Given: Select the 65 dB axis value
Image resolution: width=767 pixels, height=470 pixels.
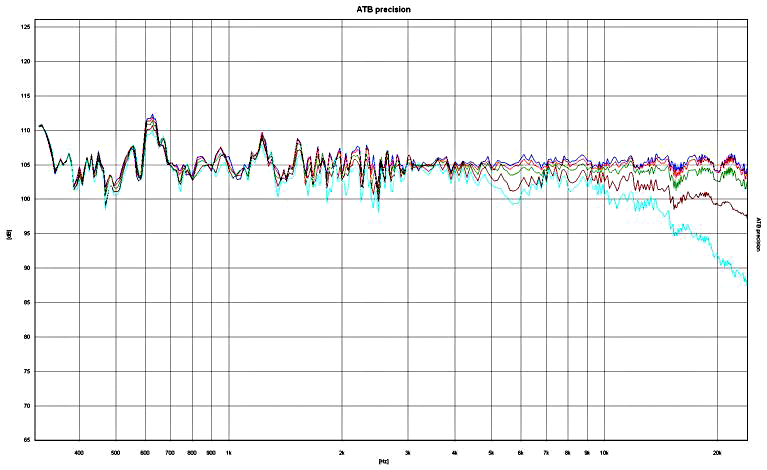Looking at the screenshot, I should (x=27, y=440).
